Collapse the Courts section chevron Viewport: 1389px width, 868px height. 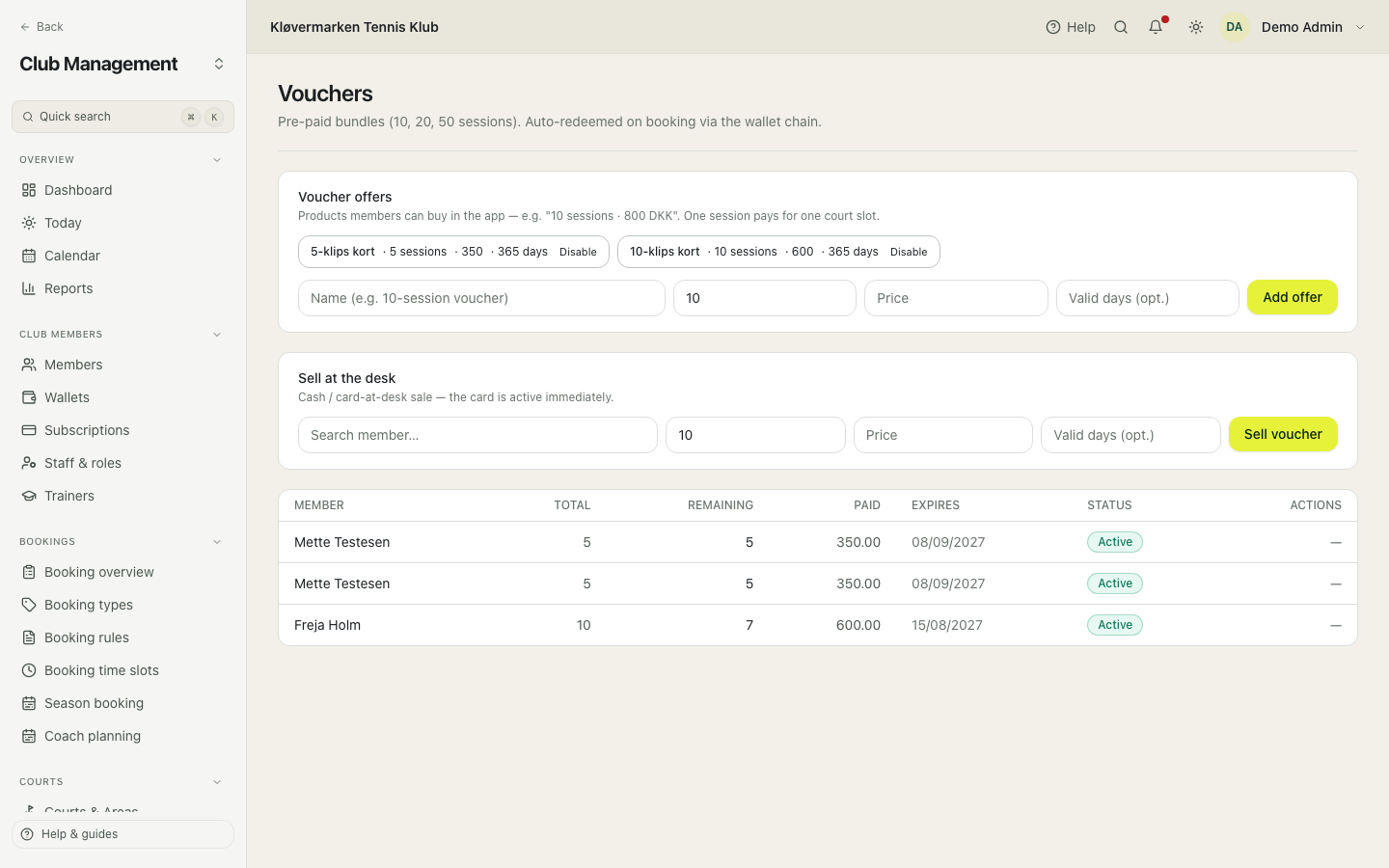point(217,782)
